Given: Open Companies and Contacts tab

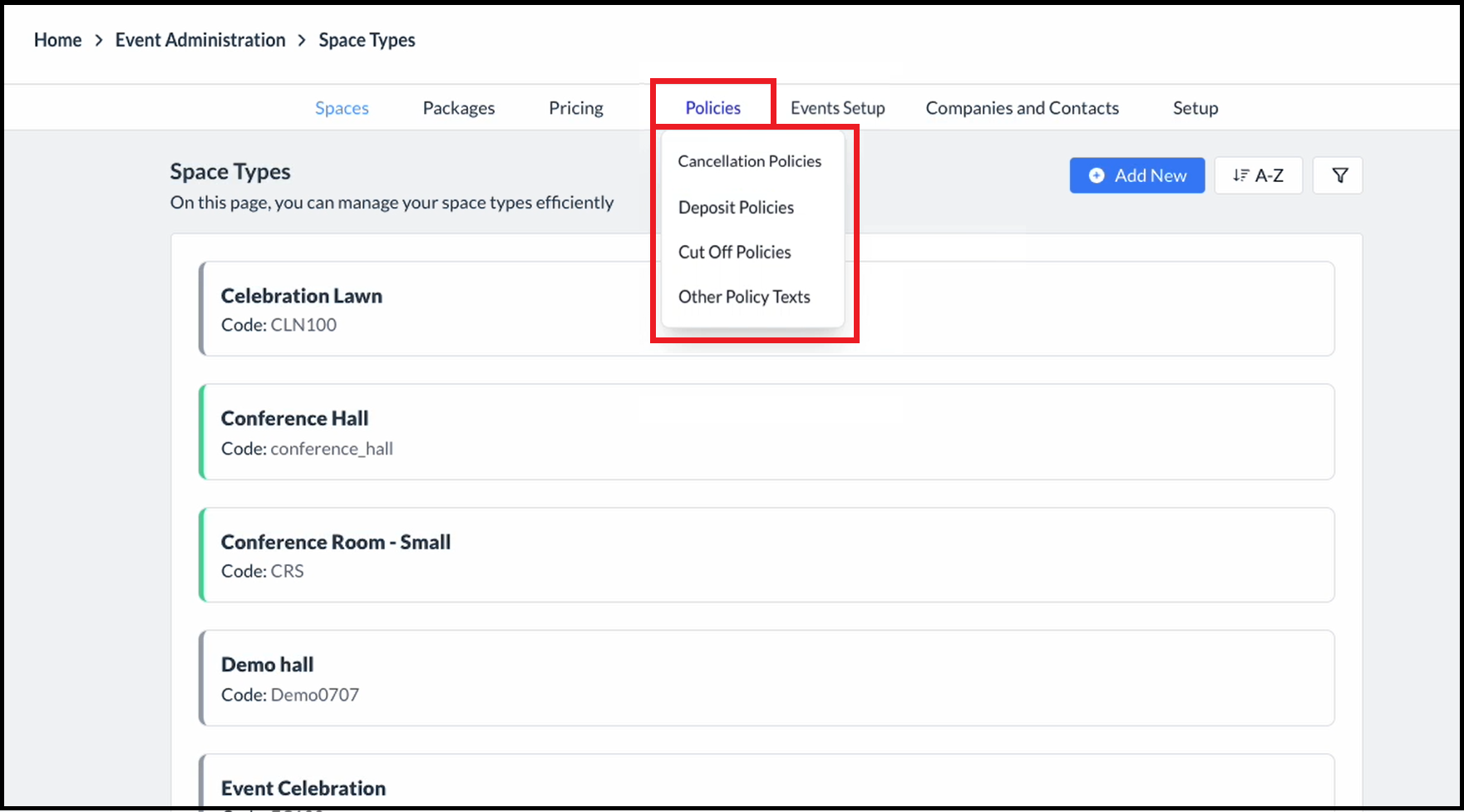Looking at the screenshot, I should [1022, 108].
